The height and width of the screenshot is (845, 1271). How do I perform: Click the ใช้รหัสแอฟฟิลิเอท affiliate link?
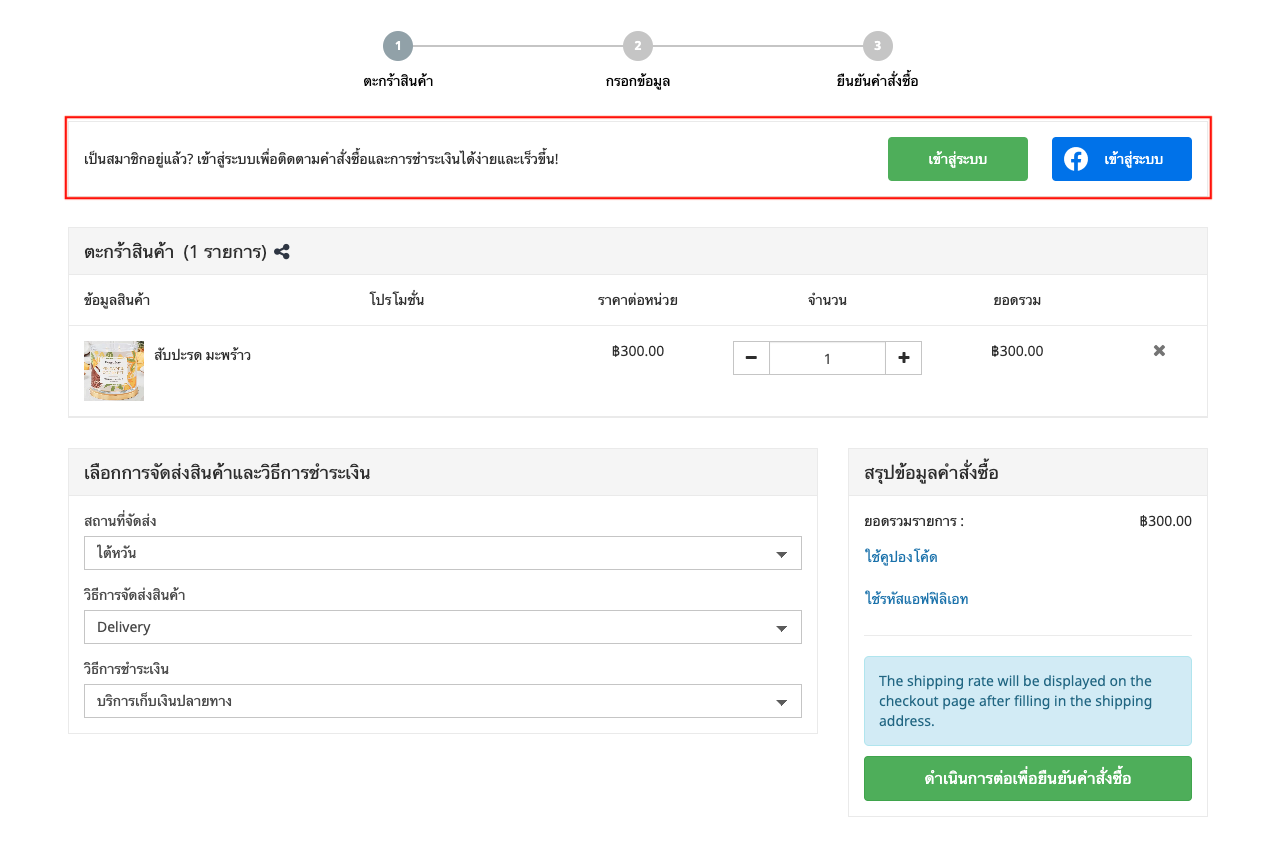pyautogui.click(x=916, y=599)
